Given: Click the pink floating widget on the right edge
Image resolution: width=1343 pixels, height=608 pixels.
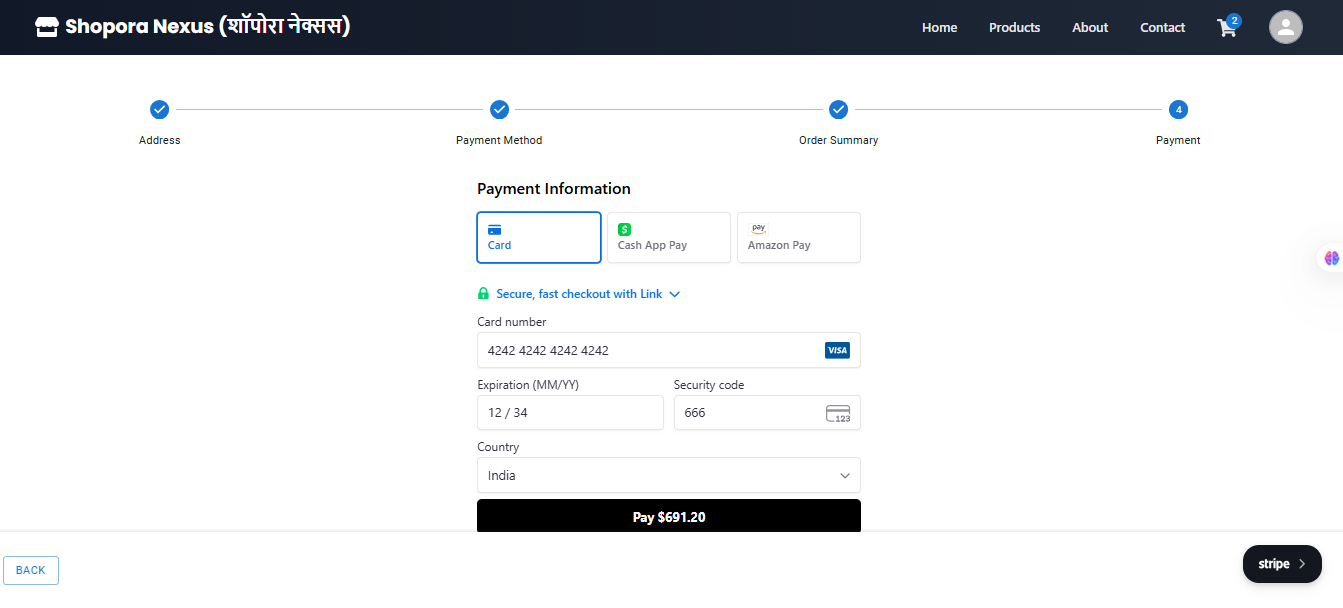Looking at the screenshot, I should (1331, 258).
